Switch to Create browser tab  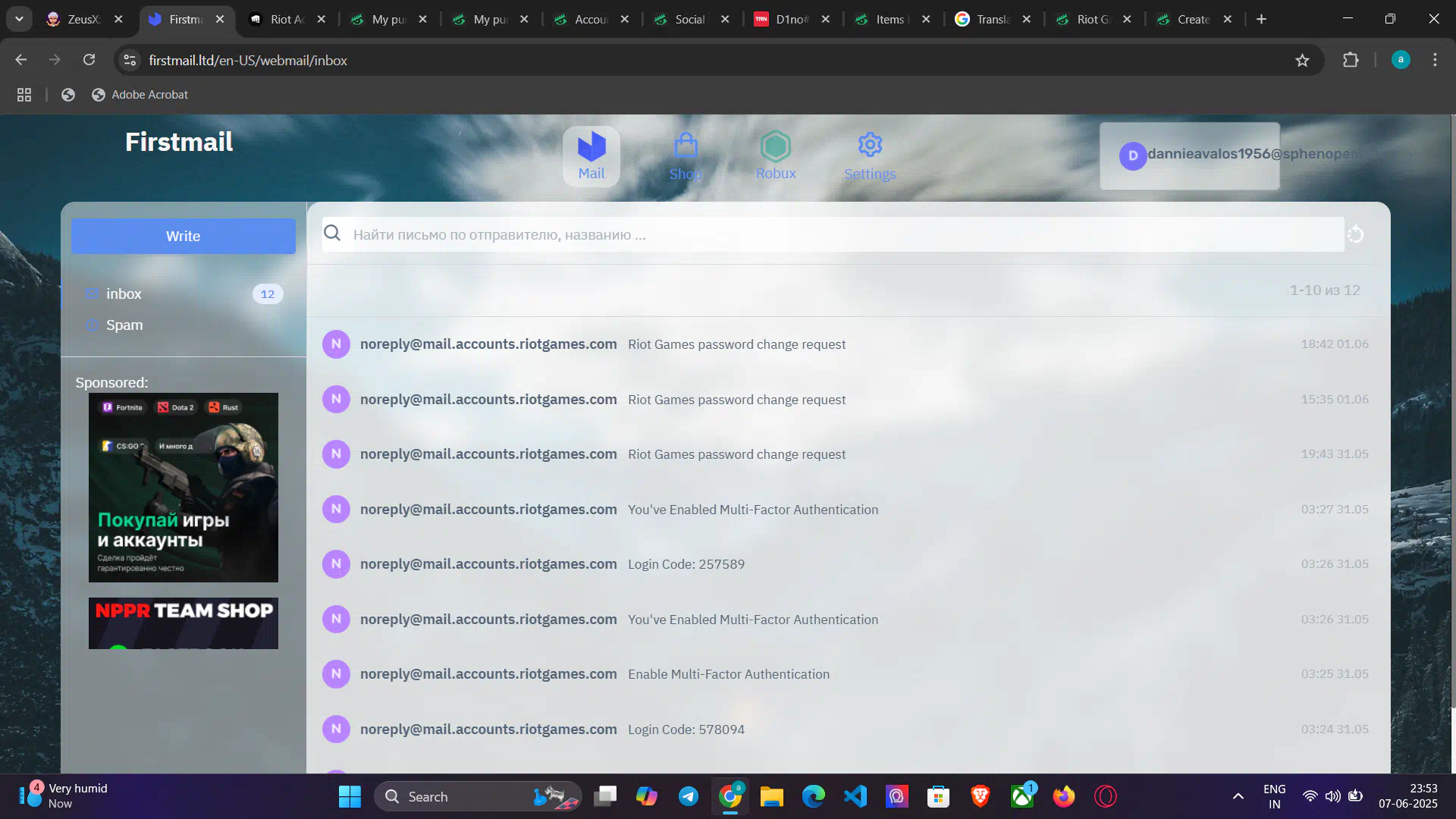point(1193,19)
